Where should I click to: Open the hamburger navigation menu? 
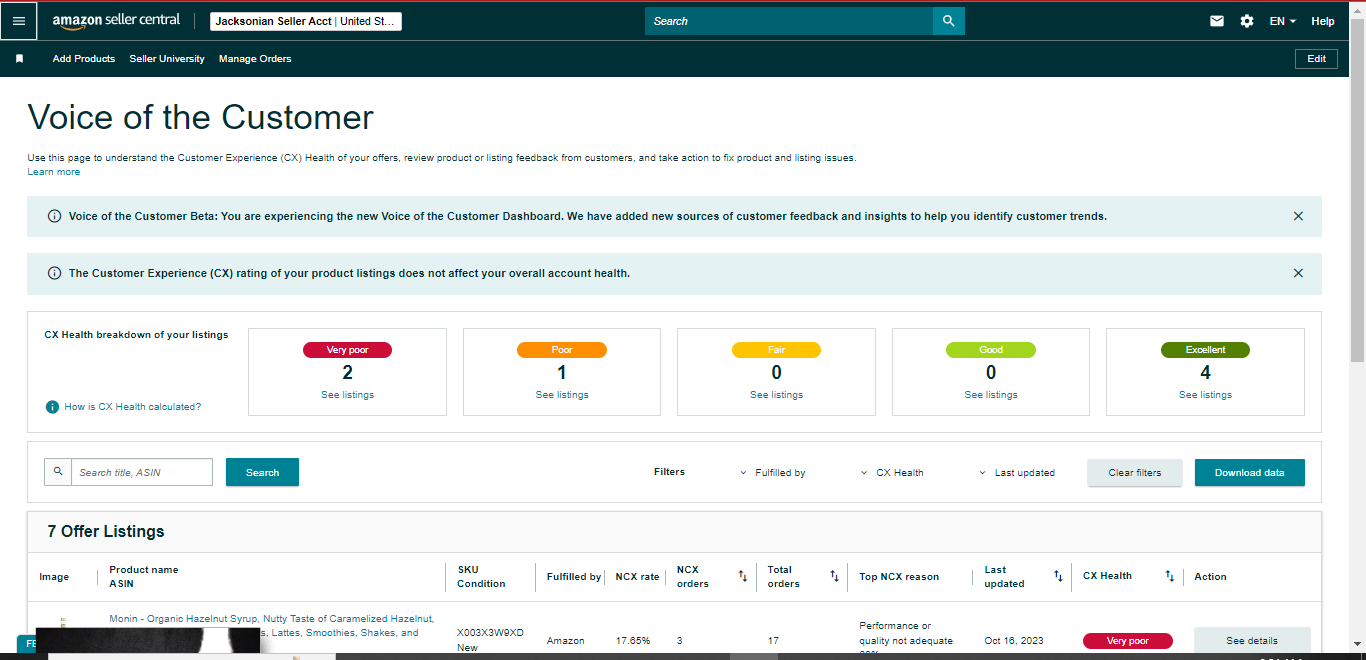19,21
